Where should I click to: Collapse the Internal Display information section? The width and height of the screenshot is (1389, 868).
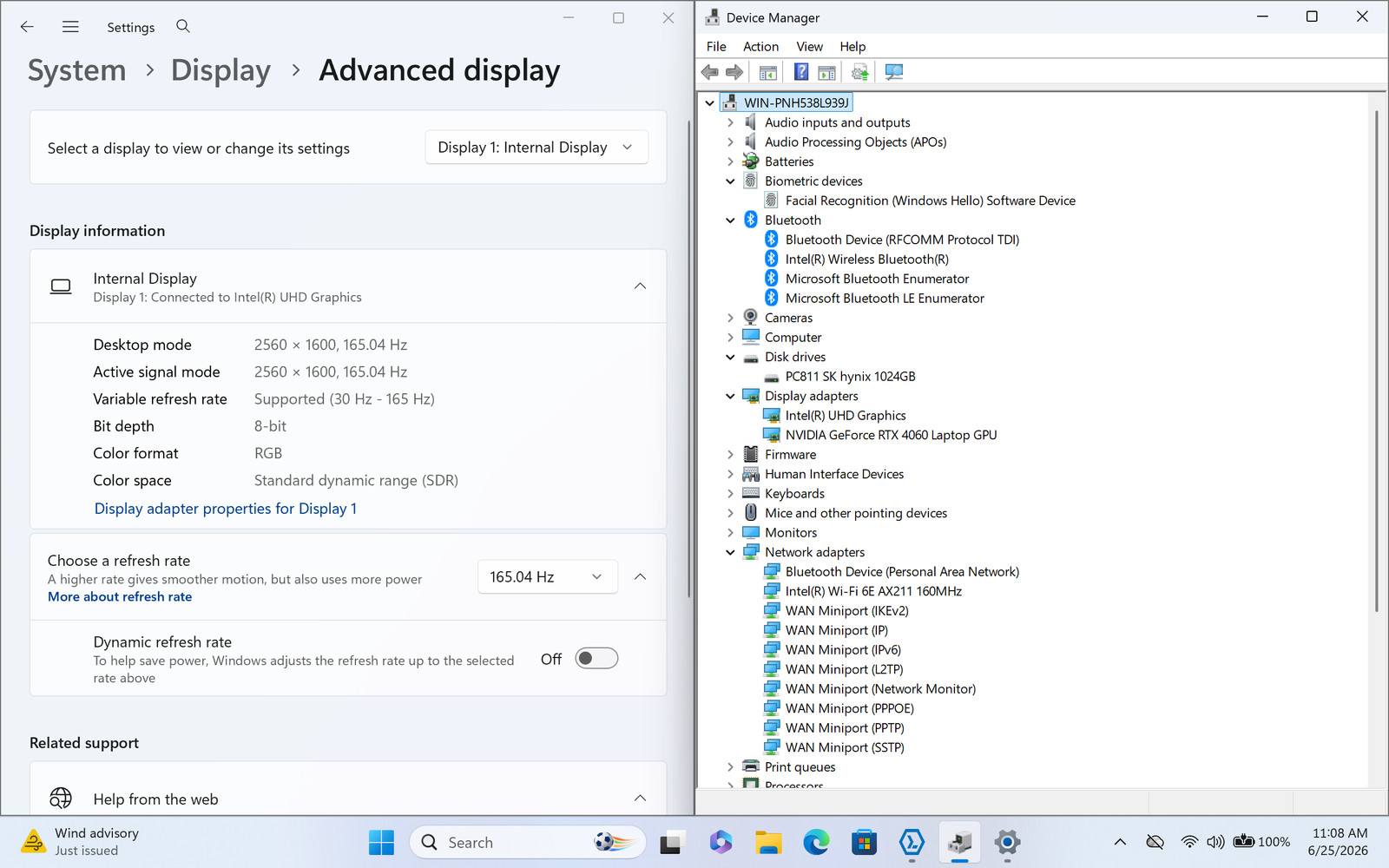(x=640, y=286)
